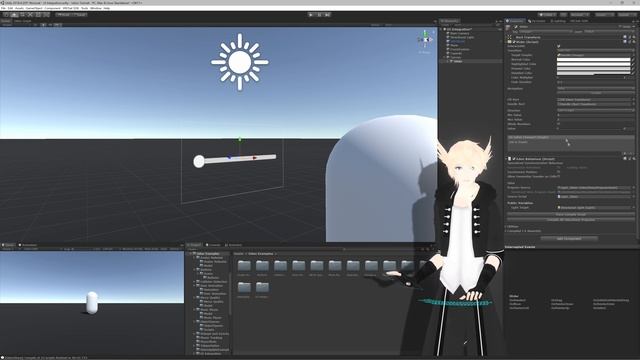Select the sun light gizmo in Scene view

click(x=240, y=62)
